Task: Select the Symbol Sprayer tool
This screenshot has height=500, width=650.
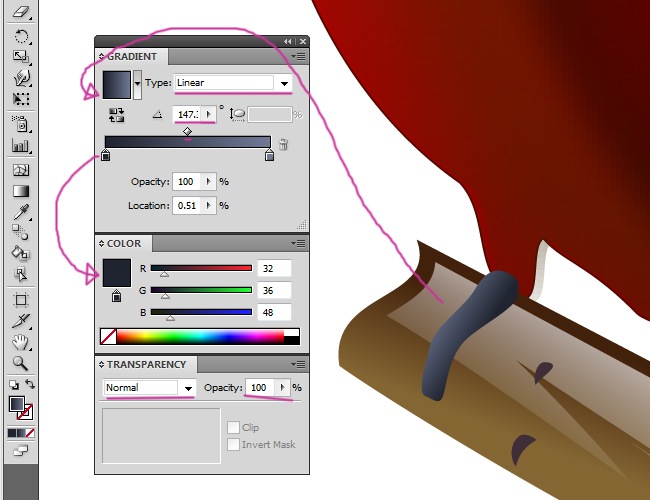Action: [21, 124]
